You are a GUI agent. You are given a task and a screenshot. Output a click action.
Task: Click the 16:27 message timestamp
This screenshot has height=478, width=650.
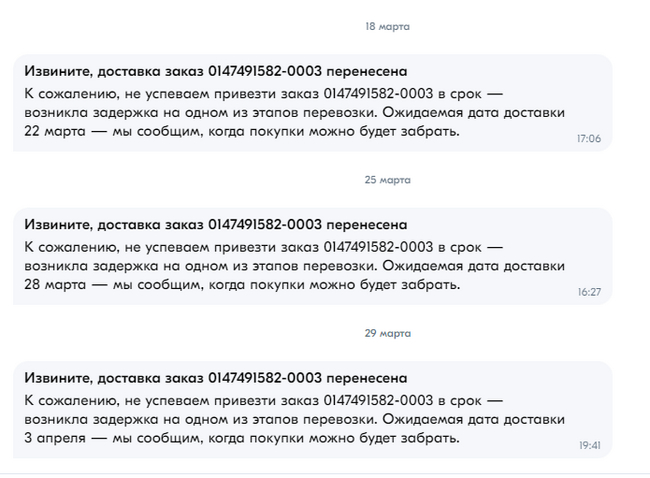point(588,292)
